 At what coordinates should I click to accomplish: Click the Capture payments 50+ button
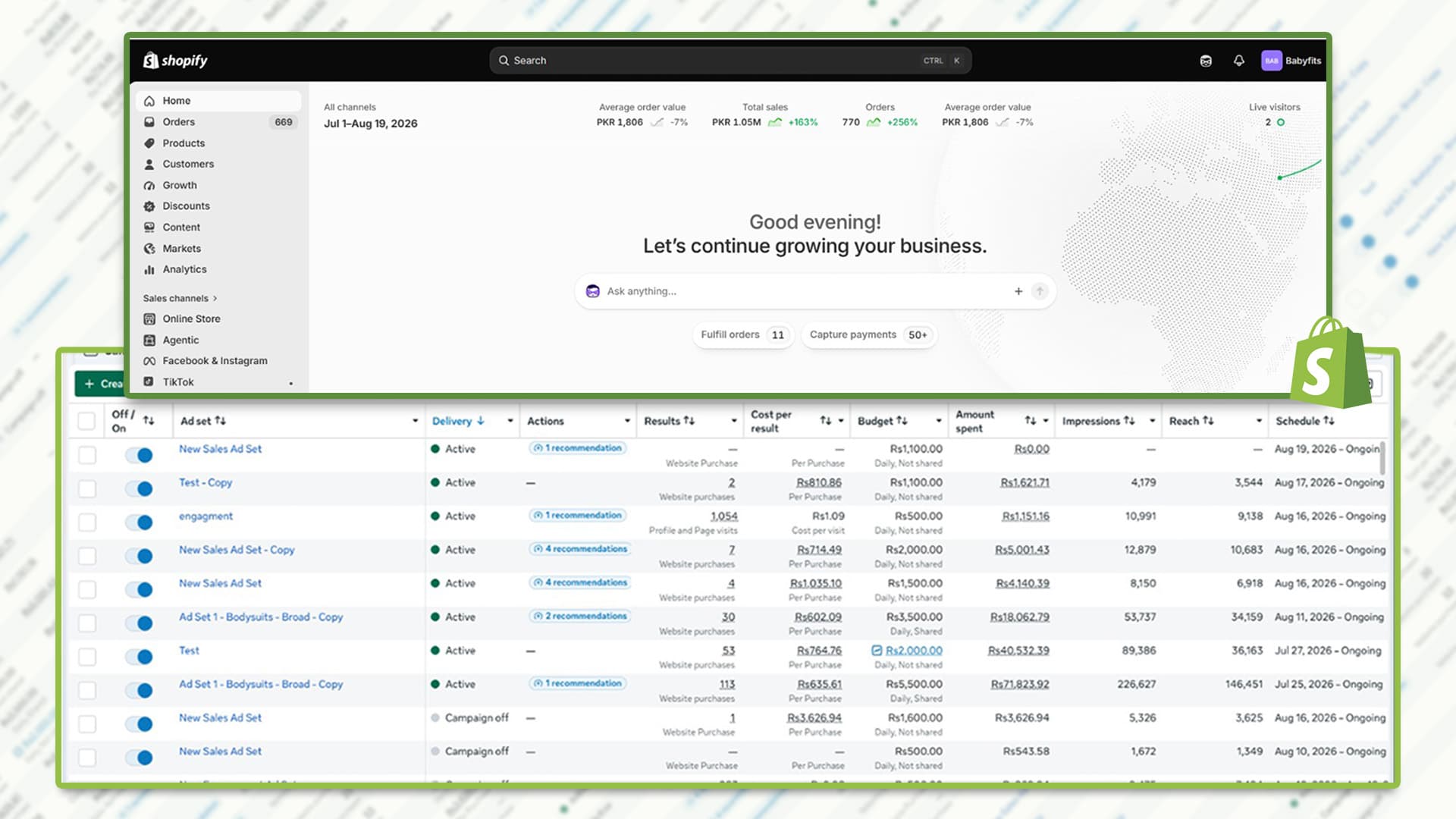pos(869,335)
